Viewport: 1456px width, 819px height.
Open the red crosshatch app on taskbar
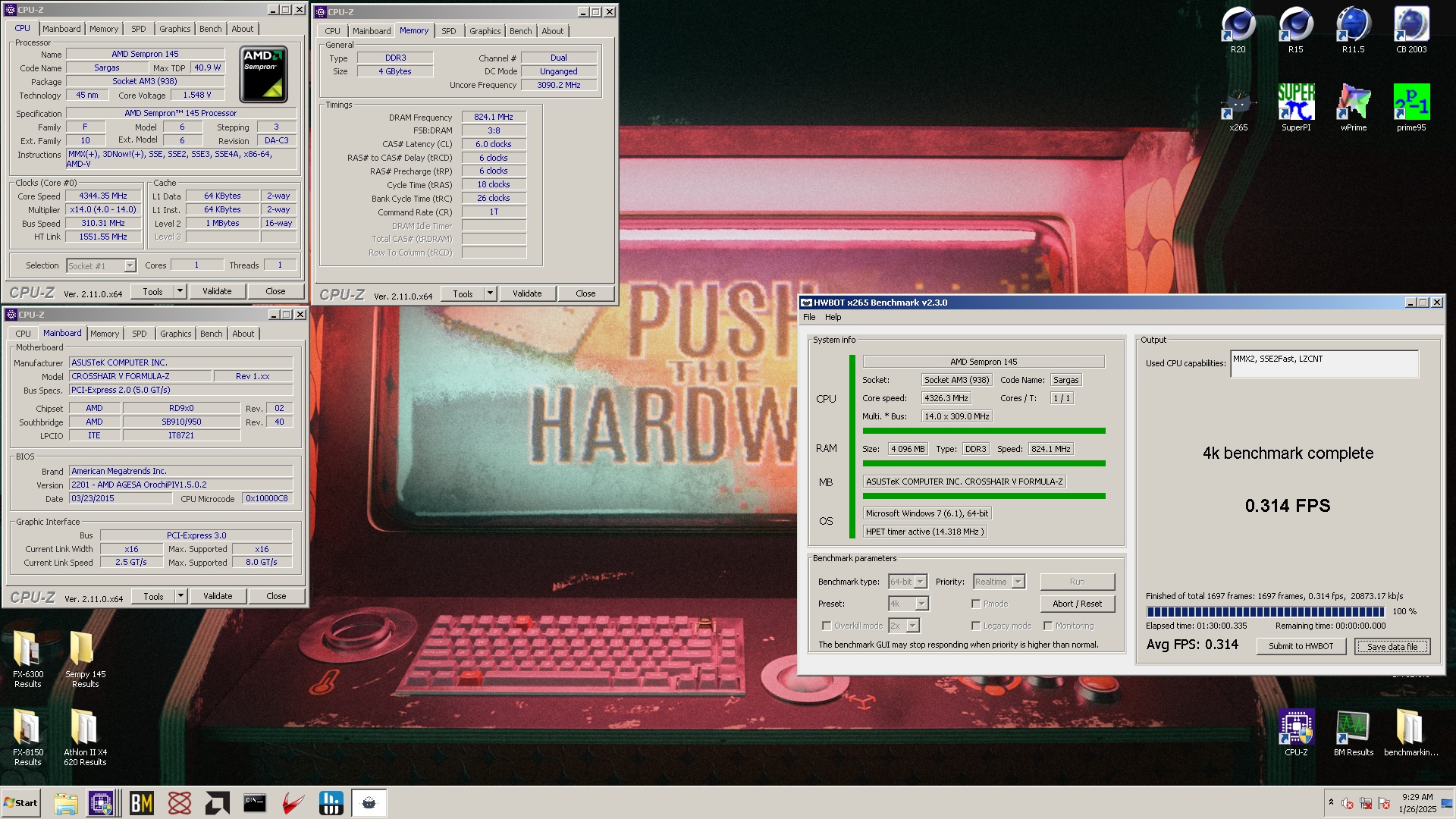(180, 803)
